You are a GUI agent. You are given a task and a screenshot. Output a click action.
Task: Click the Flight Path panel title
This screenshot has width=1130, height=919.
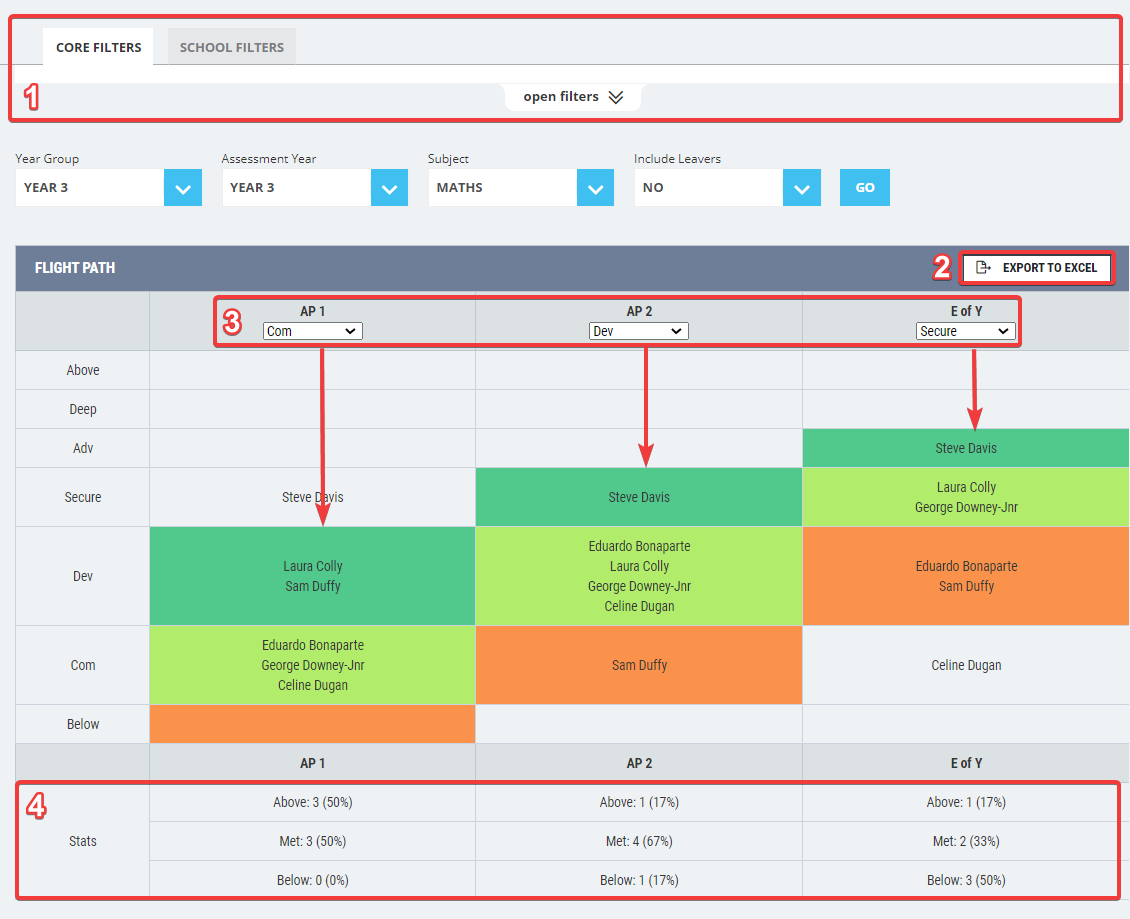(x=75, y=267)
